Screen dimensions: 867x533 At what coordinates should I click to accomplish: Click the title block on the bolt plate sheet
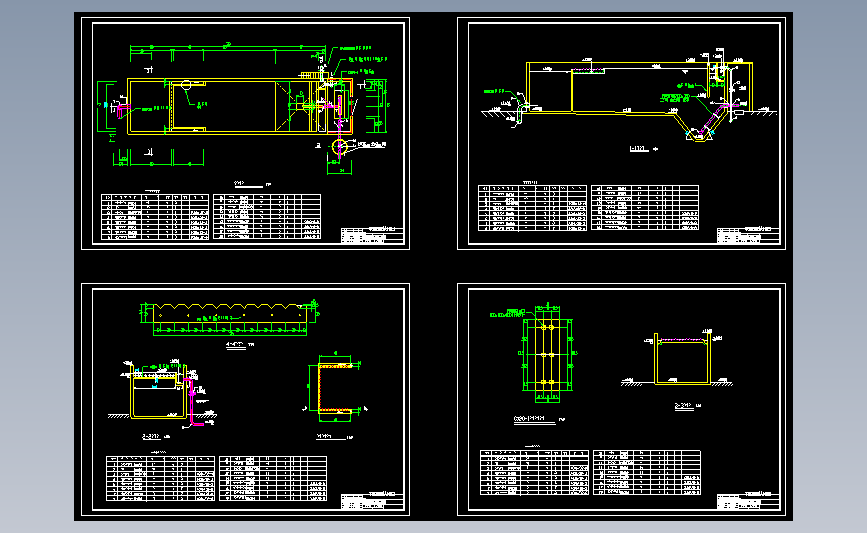point(748,501)
